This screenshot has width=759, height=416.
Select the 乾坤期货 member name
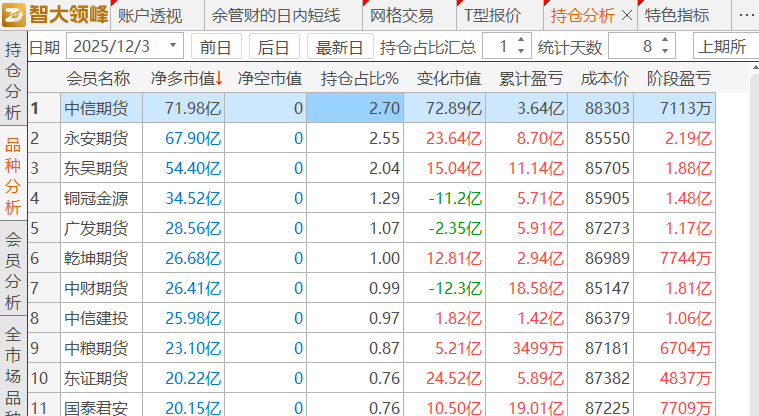(96, 259)
